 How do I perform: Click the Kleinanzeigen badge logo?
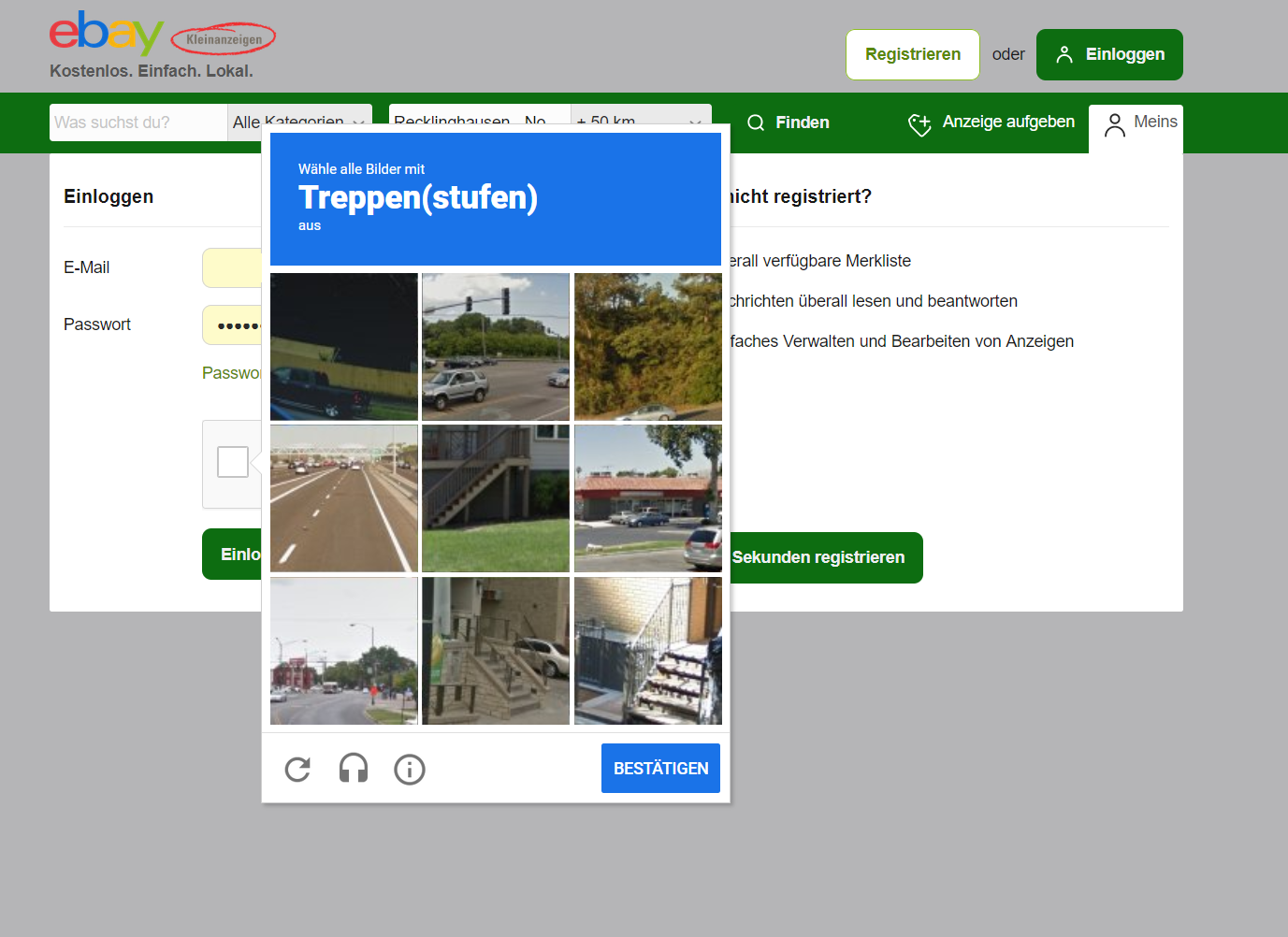224,39
